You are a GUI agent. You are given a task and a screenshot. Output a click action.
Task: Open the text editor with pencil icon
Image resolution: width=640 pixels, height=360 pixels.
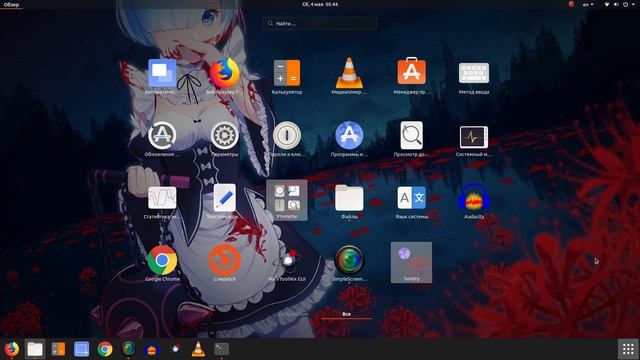(224, 198)
